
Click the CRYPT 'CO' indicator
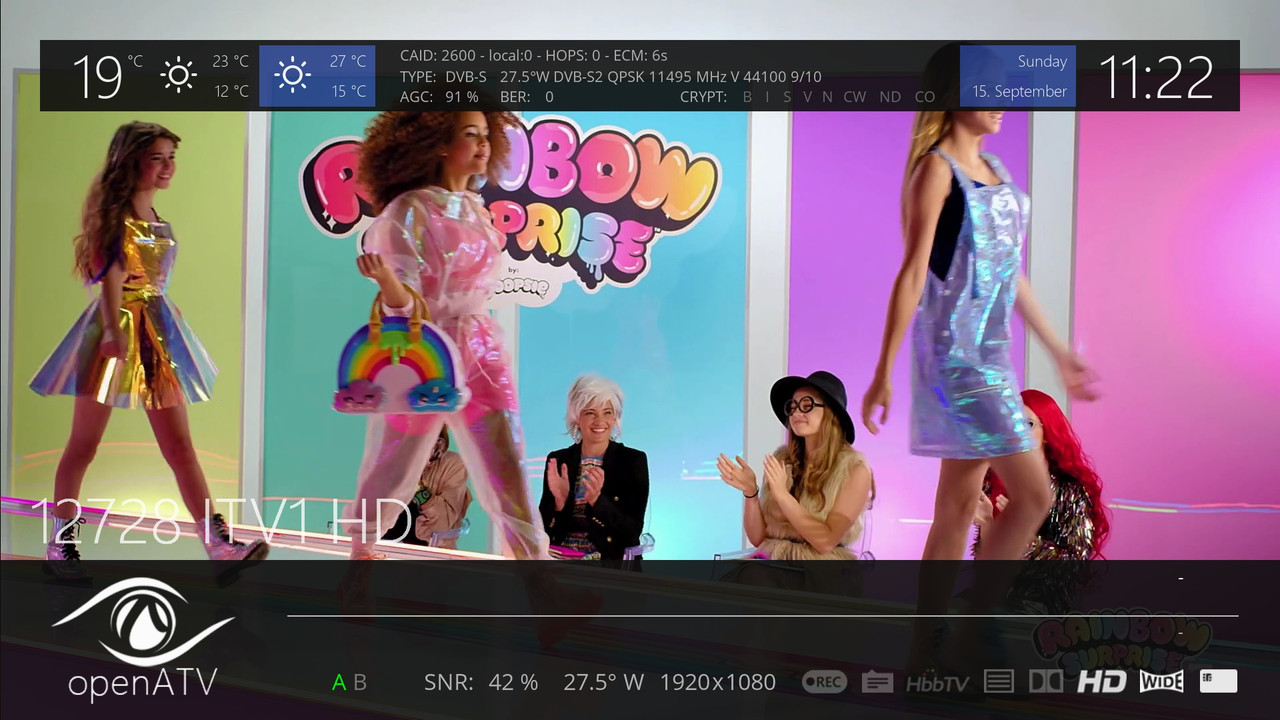925,97
